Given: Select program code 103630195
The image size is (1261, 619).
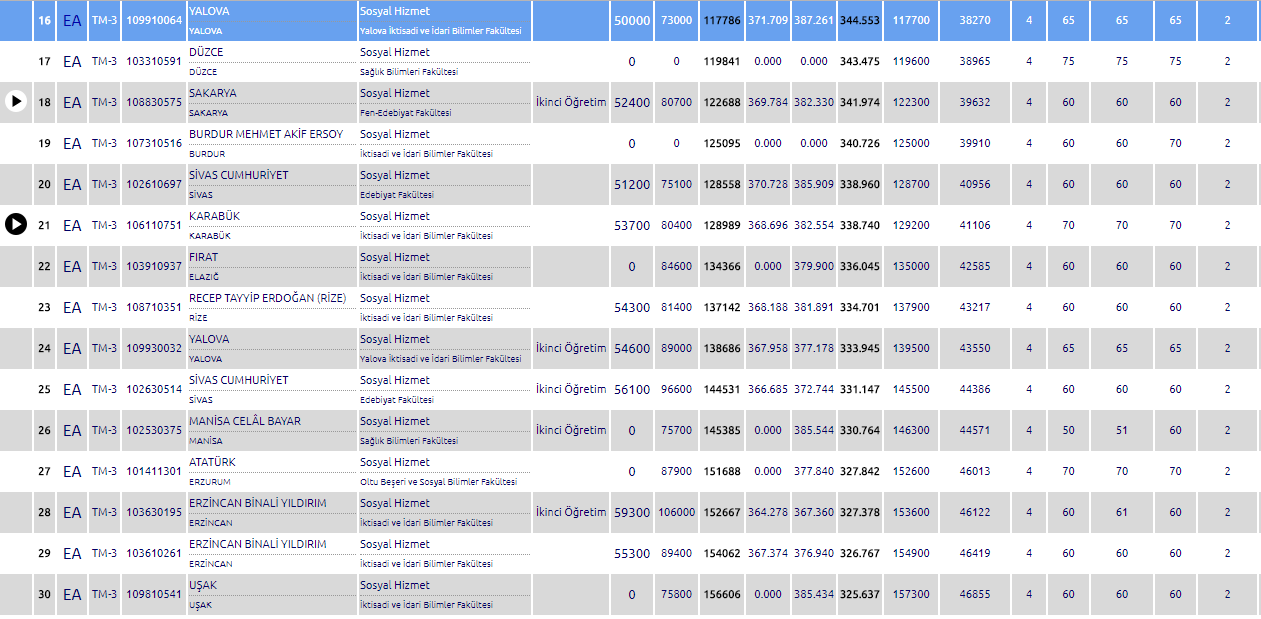Looking at the screenshot, I should point(154,512).
